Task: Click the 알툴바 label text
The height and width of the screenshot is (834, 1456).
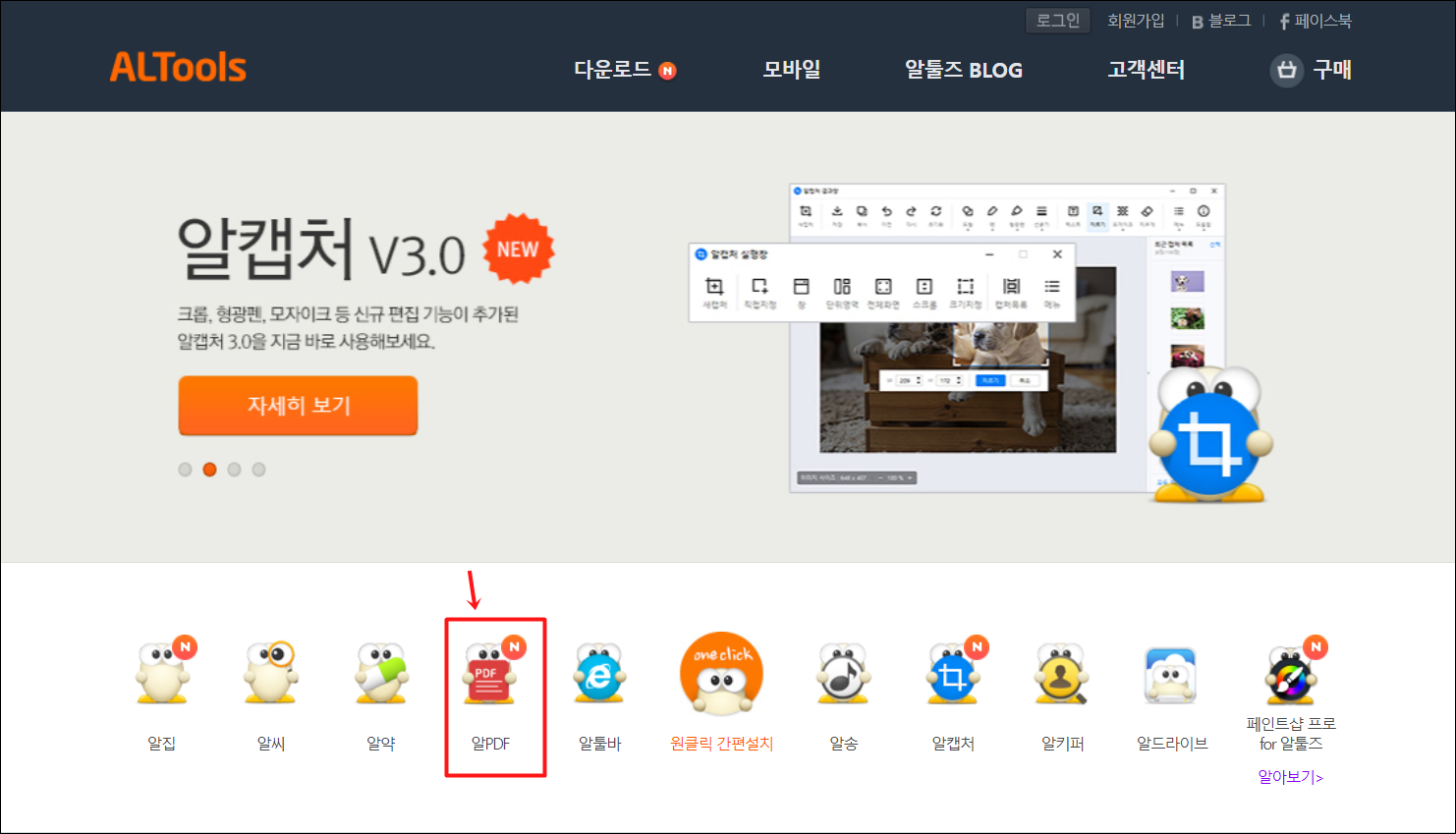Action: pos(600,744)
